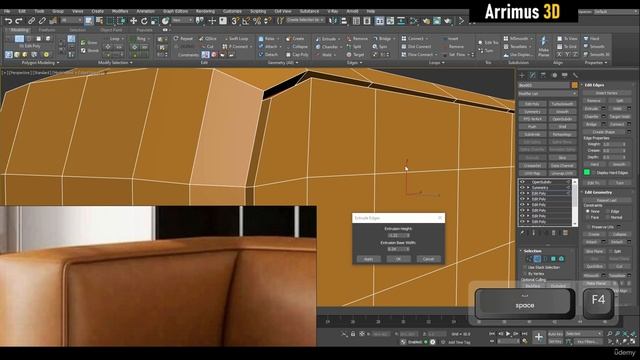Collapse the Selection rollout
This screenshot has width=640, height=360.
(x=532, y=251)
